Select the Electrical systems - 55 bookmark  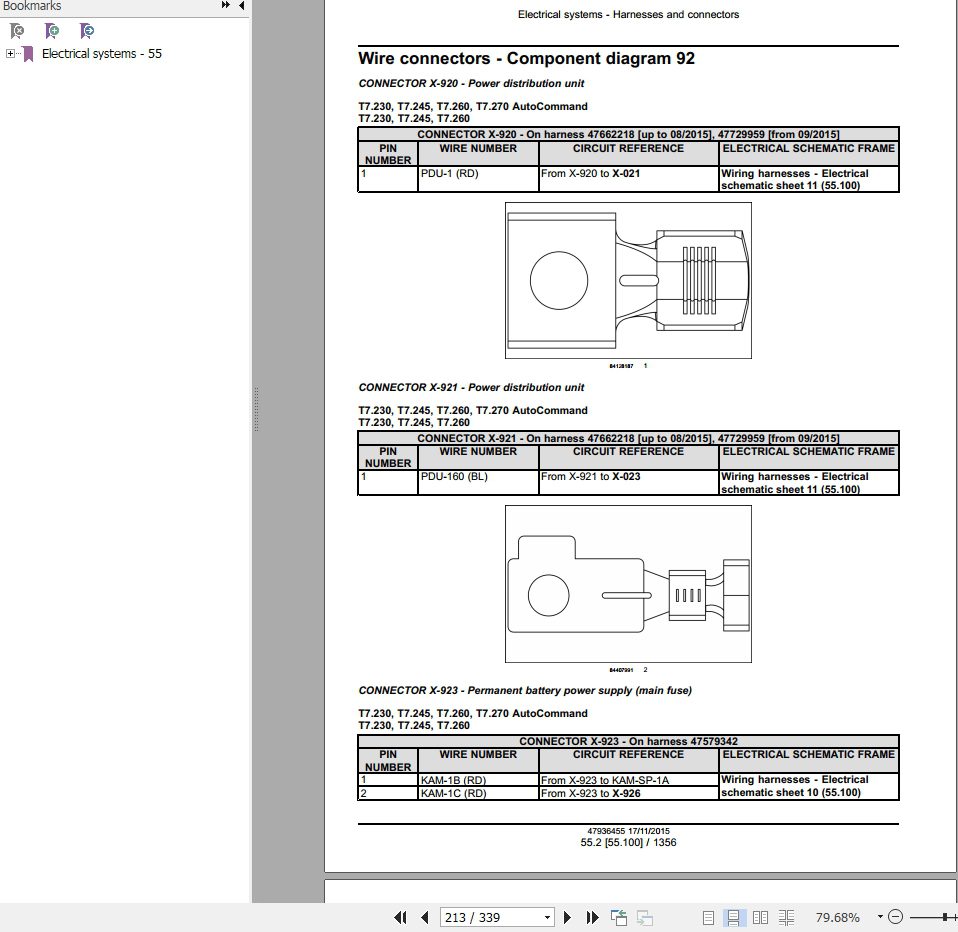click(x=101, y=54)
